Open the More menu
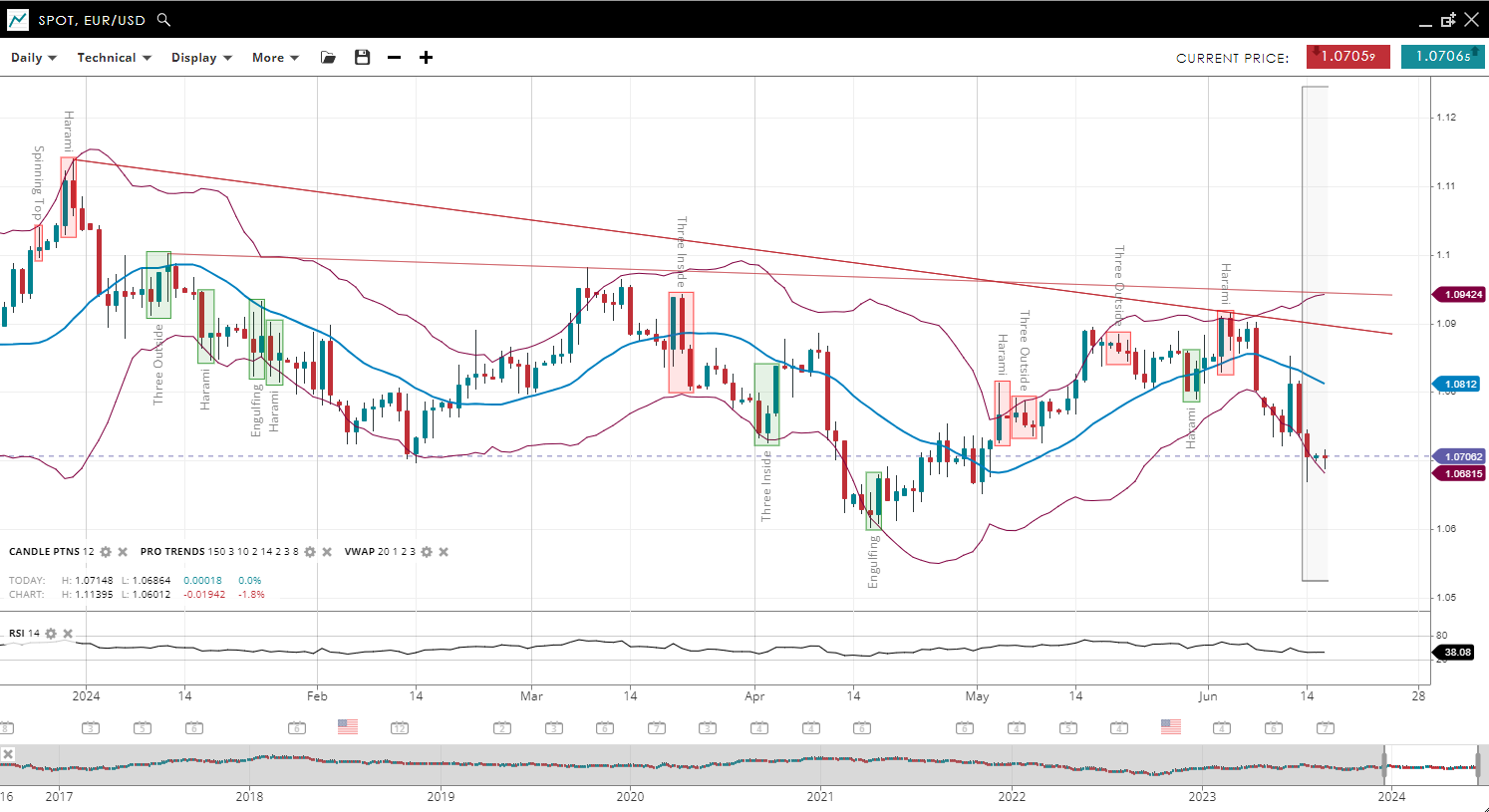Viewport: 1489px width, 812px height. point(275,58)
